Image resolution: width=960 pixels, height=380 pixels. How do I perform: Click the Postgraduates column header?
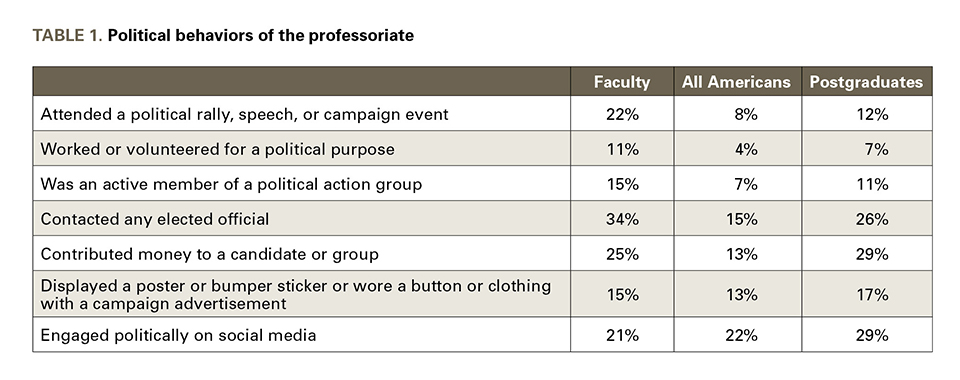click(x=866, y=82)
